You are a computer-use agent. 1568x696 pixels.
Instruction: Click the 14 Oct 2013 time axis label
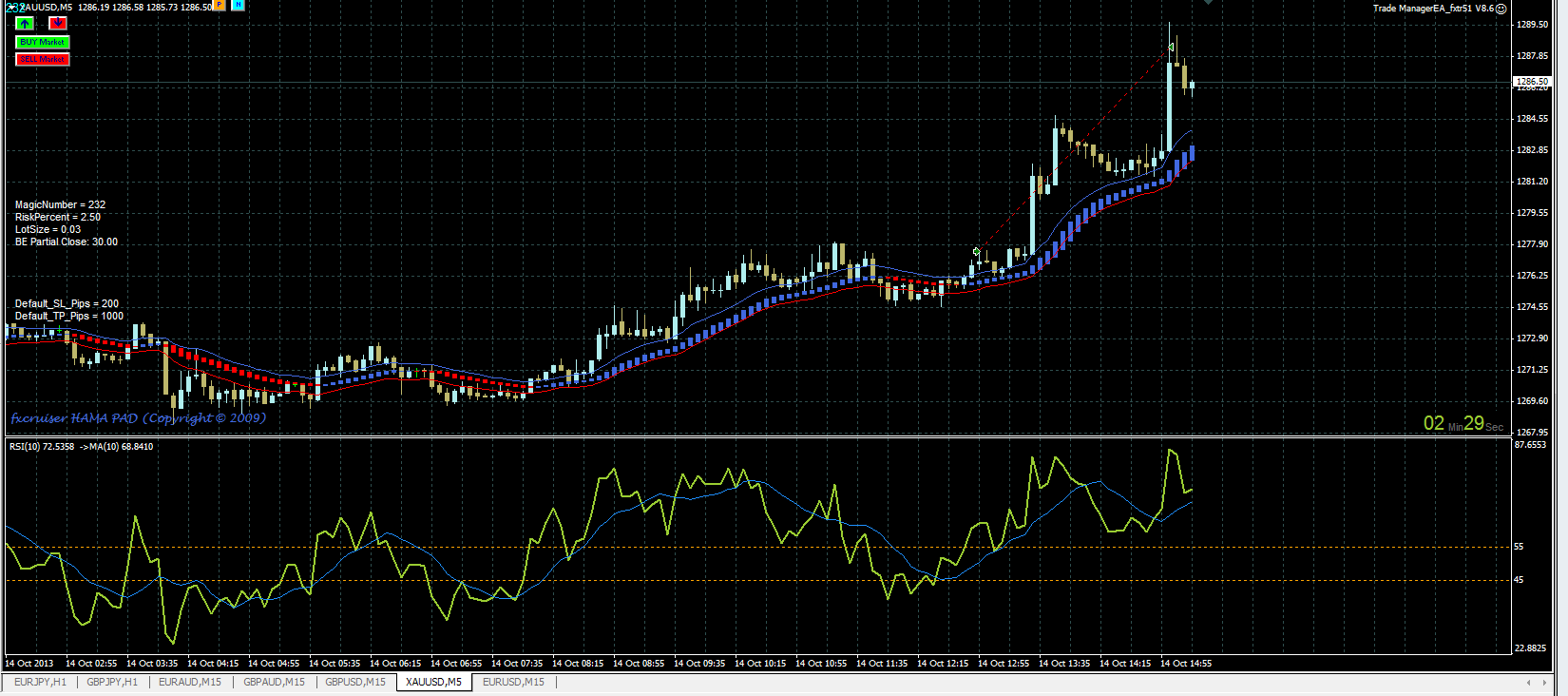[x=29, y=664]
